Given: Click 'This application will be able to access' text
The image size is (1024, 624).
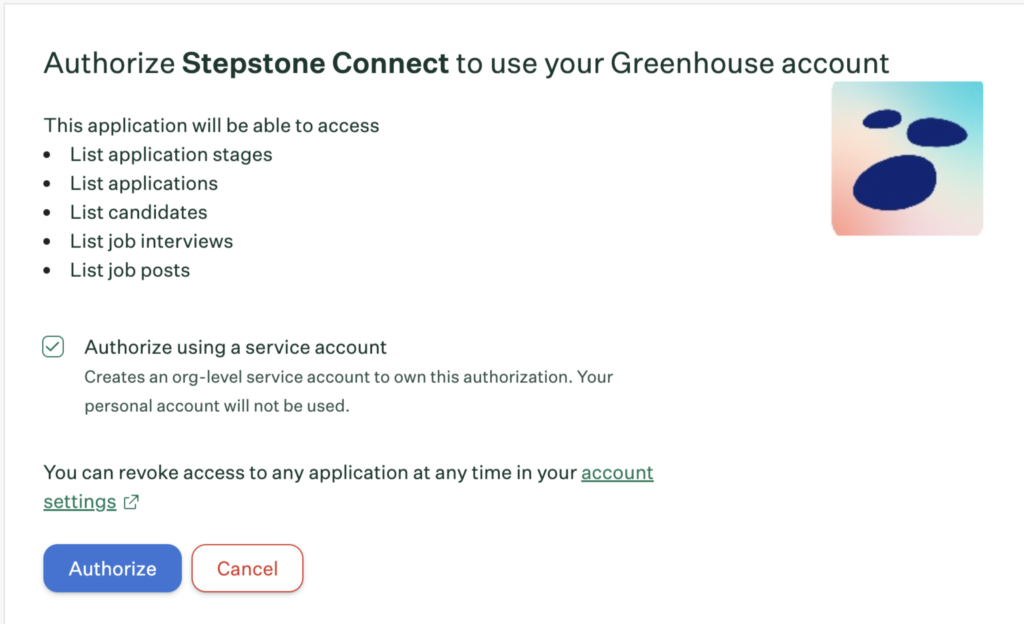Looking at the screenshot, I should (212, 125).
